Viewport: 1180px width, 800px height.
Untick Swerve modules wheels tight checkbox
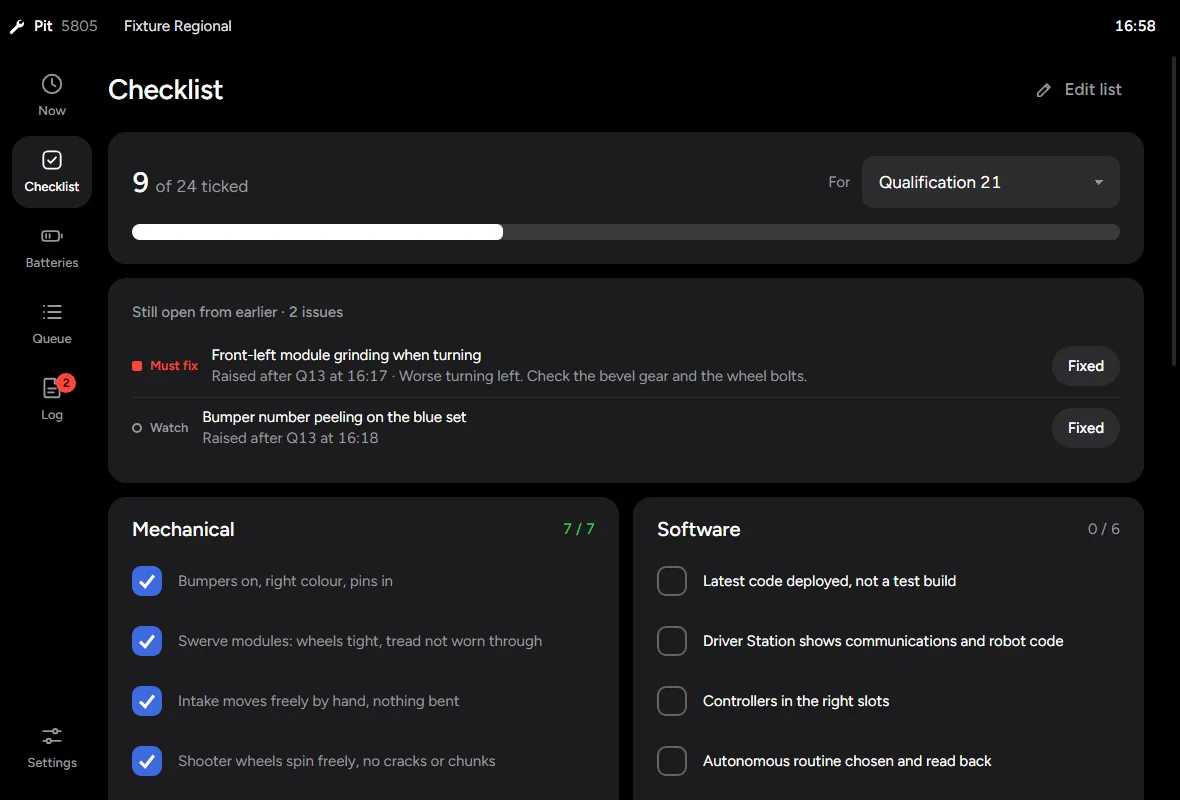(147, 641)
